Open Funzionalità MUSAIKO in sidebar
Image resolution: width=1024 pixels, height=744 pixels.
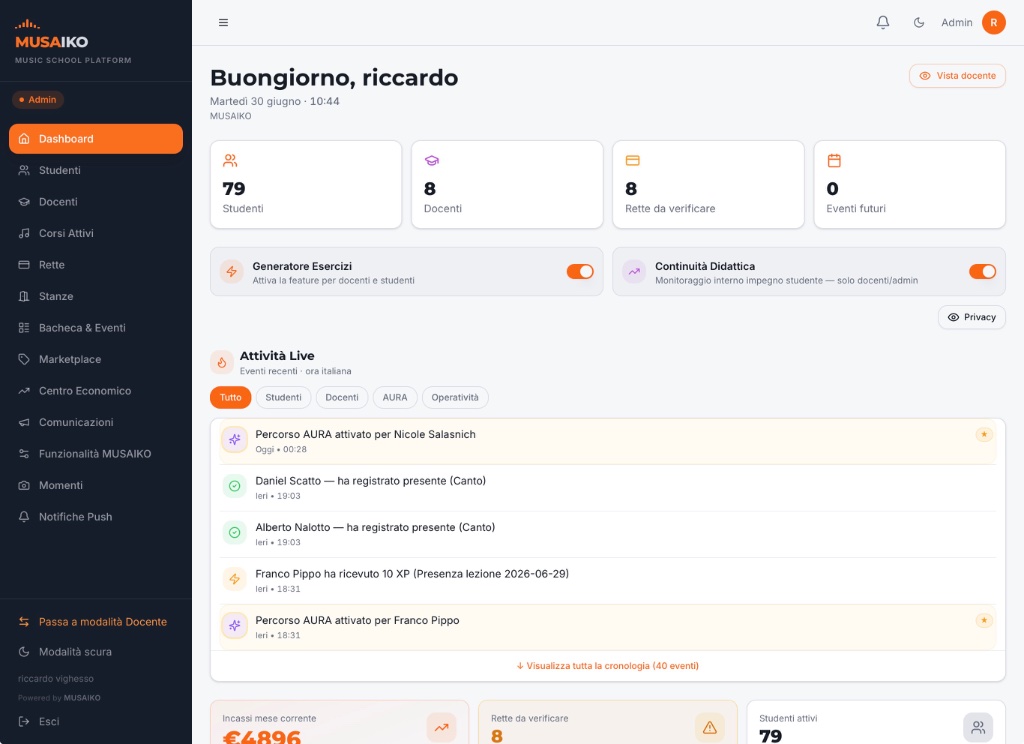pos(96,454)
